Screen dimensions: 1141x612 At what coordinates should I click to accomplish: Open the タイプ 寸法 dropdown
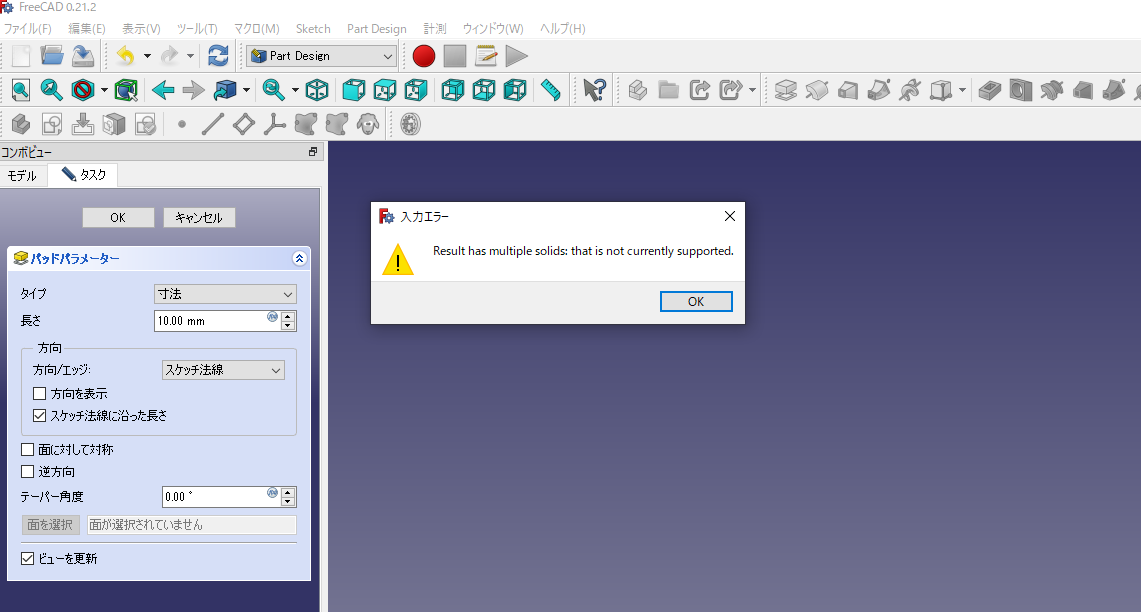226,294
